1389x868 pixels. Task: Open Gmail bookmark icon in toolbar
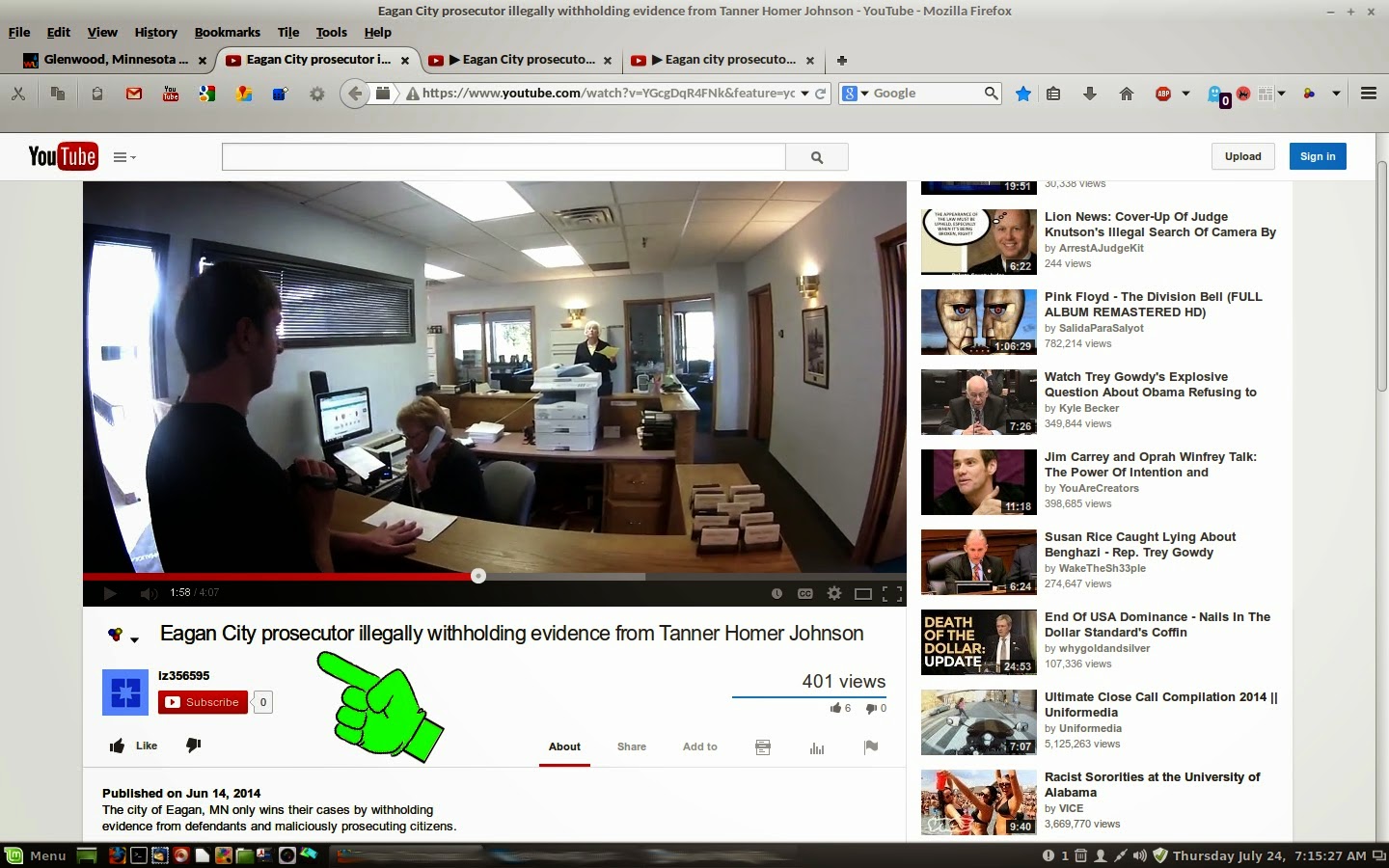coord(134,94)
